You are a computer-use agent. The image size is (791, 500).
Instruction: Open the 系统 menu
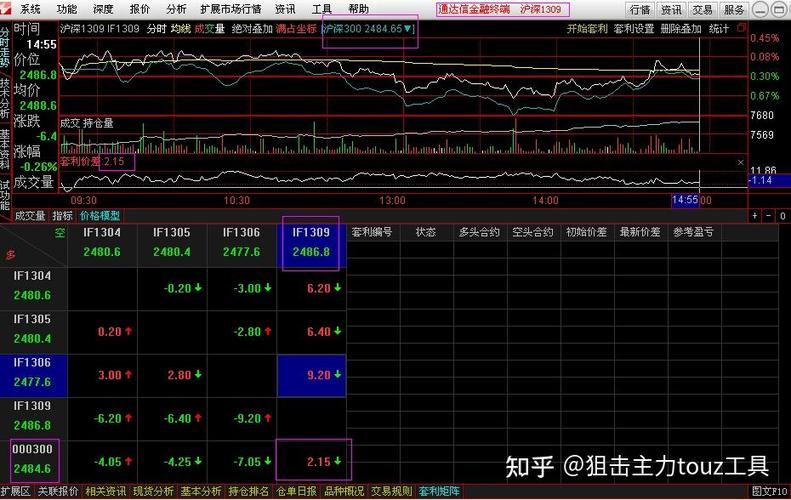coord(30,9)
